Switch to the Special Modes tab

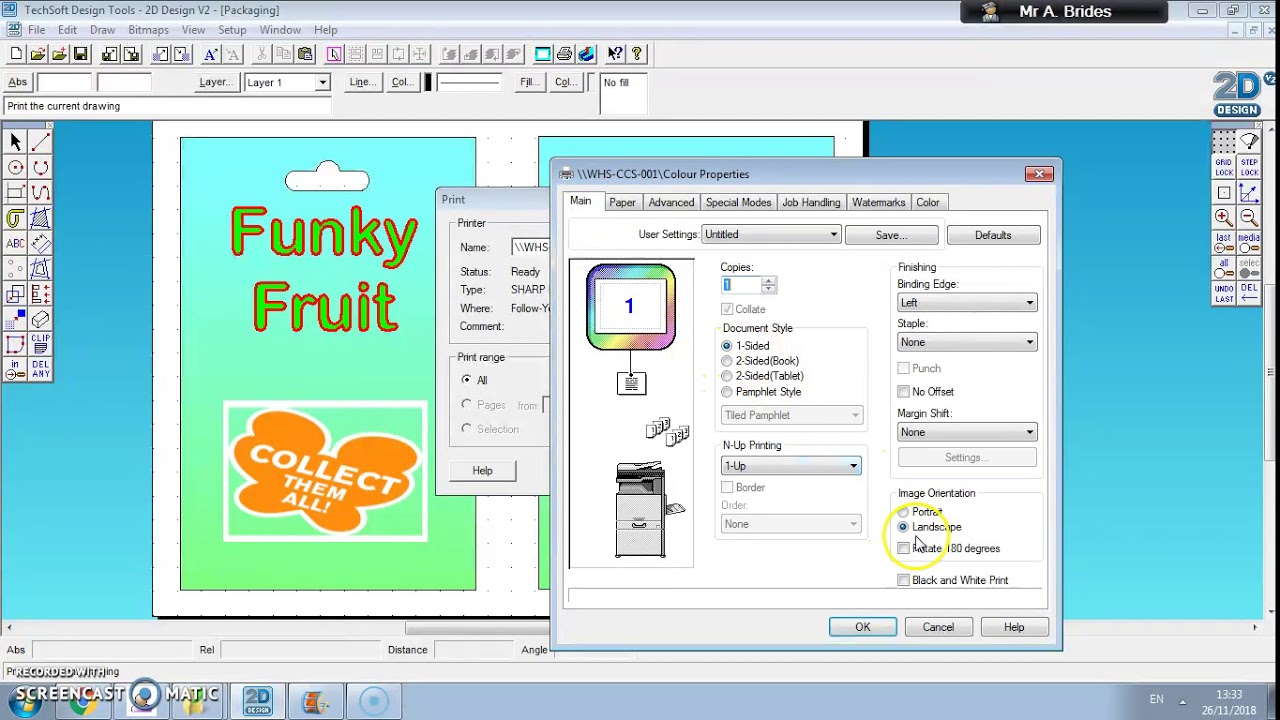click(x=738, y=202)
